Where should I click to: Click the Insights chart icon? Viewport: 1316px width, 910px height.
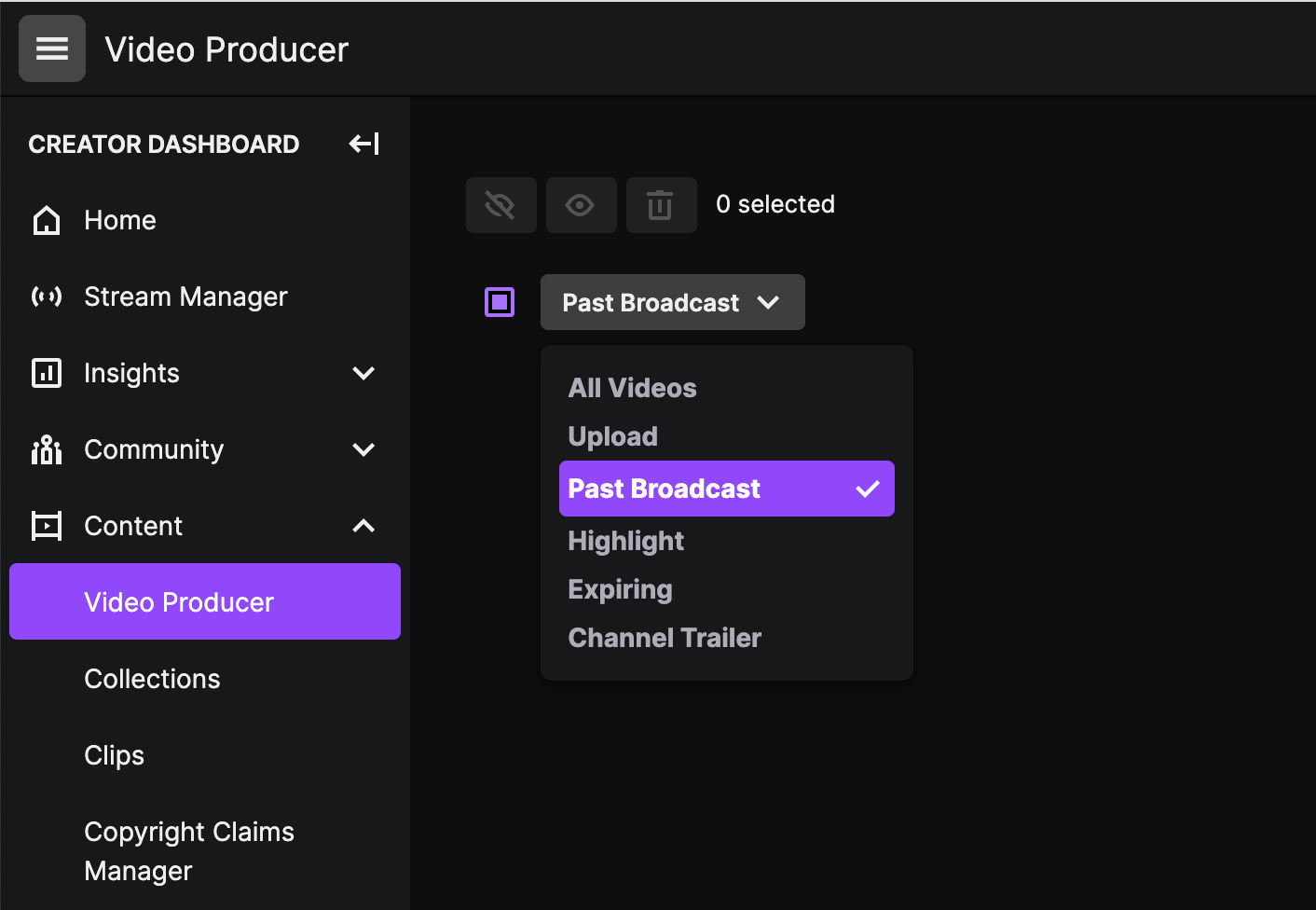click(x=47, y=373)
